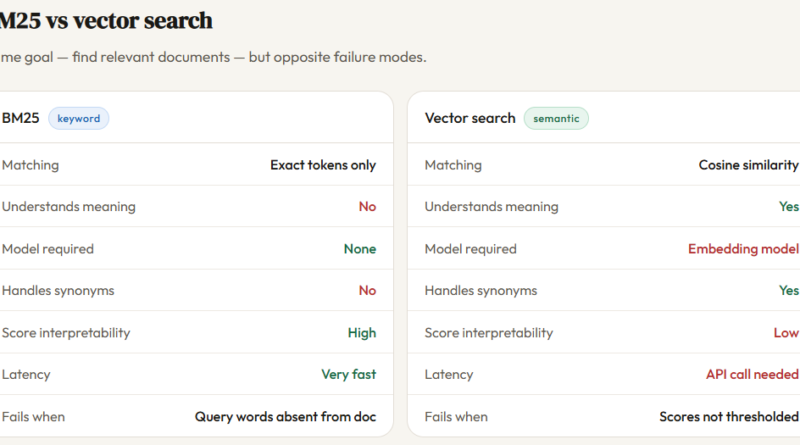Click 'Query words absent from doc' text
800x445 pixels.
tap(285, 416)
